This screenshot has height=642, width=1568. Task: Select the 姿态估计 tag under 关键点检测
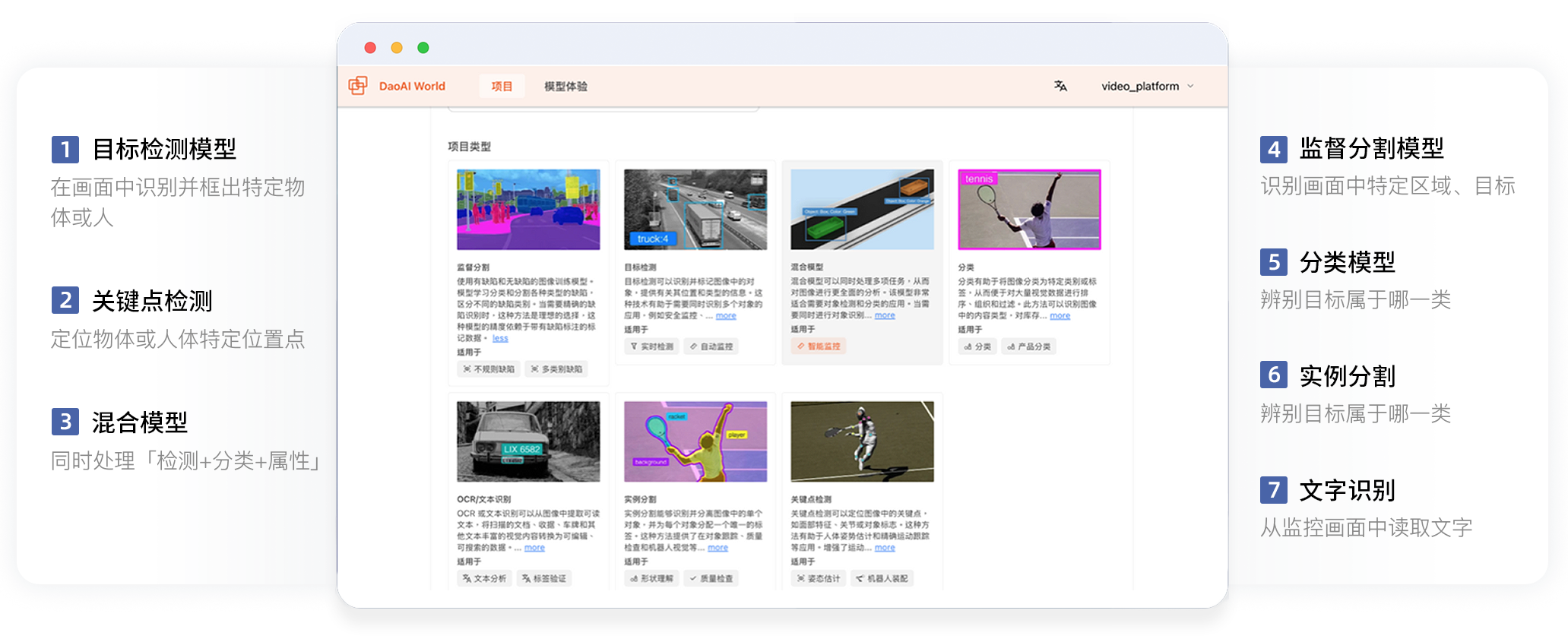click(819, 579)
